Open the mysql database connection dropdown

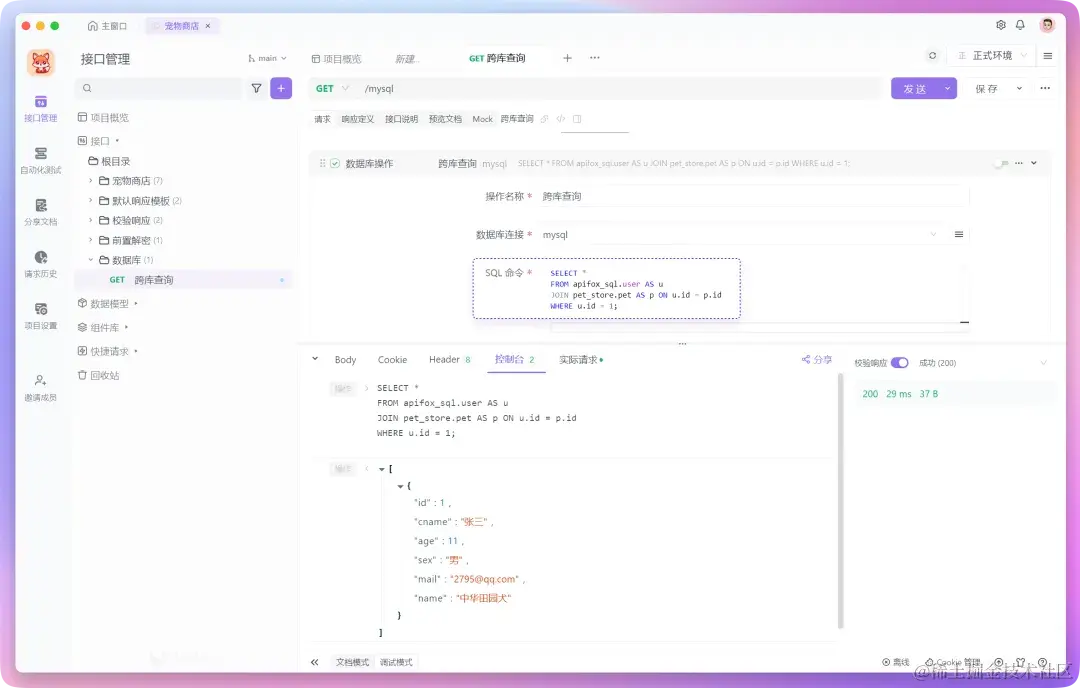[x=740, y=235]
